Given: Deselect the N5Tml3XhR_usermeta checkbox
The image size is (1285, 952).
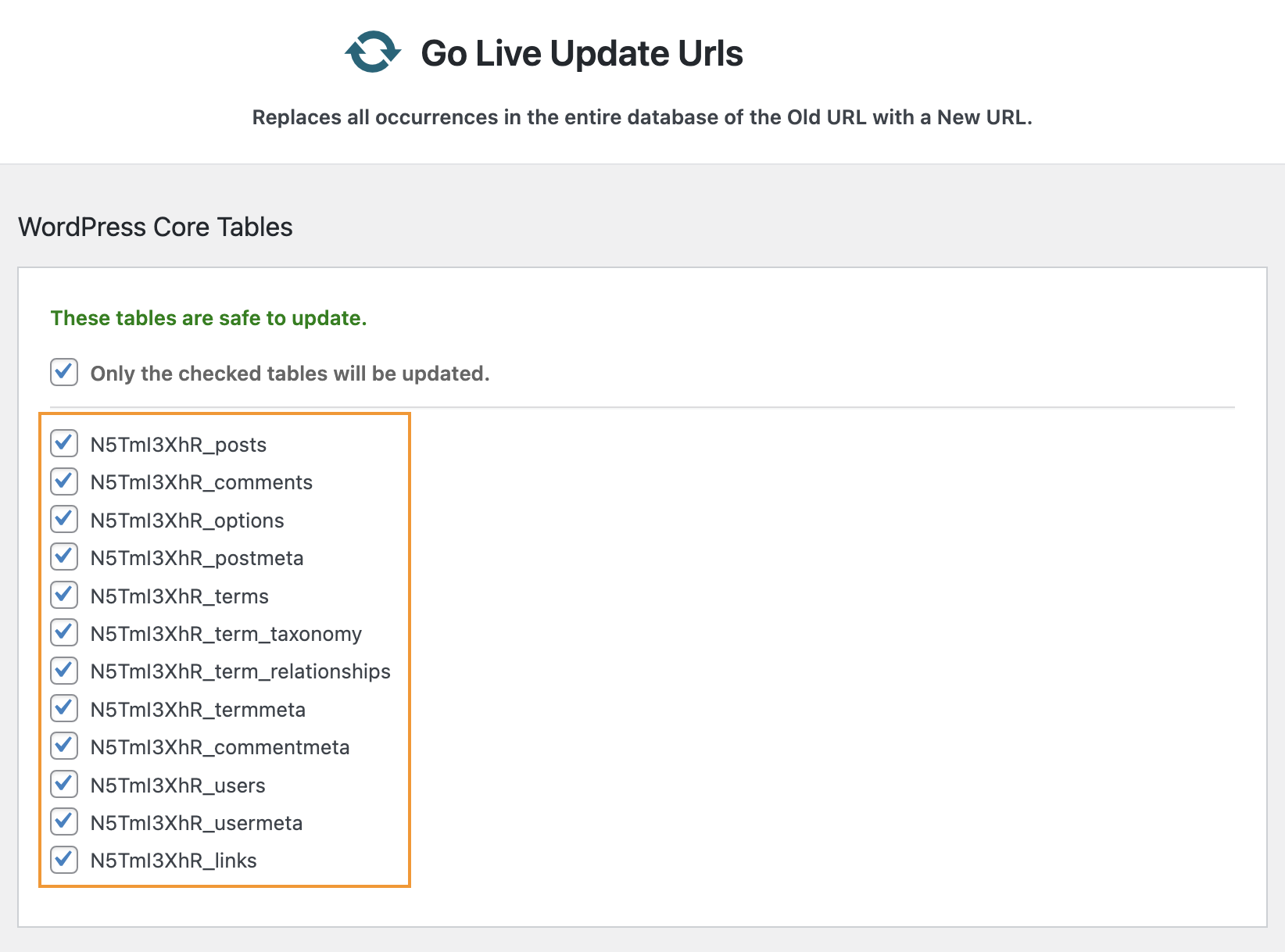Looking at the screenshot, I should click(x=64, y=821).
